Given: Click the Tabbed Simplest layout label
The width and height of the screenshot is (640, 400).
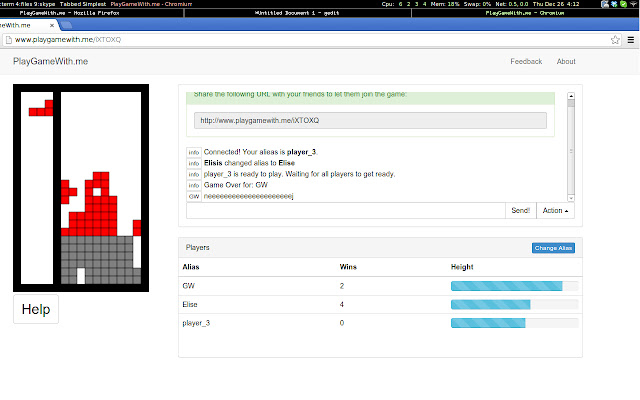Looking at the screenshot, I should click(83, 4).
